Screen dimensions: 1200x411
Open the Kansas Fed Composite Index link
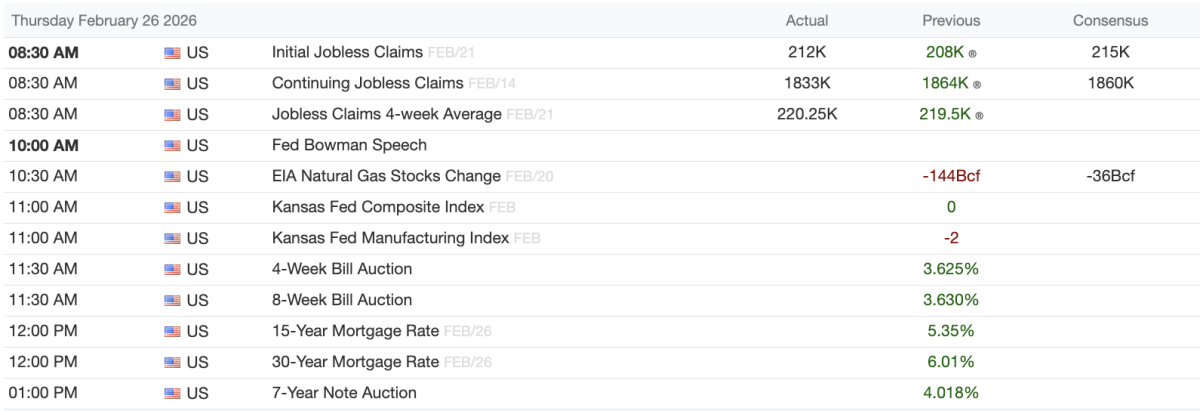click(378, 208)
